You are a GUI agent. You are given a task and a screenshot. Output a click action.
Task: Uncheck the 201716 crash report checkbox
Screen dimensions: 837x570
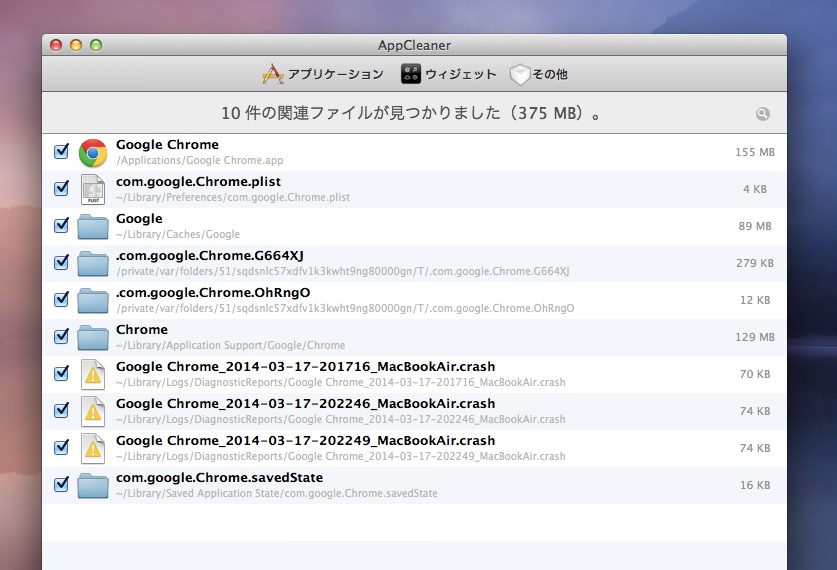coord(61,373)
